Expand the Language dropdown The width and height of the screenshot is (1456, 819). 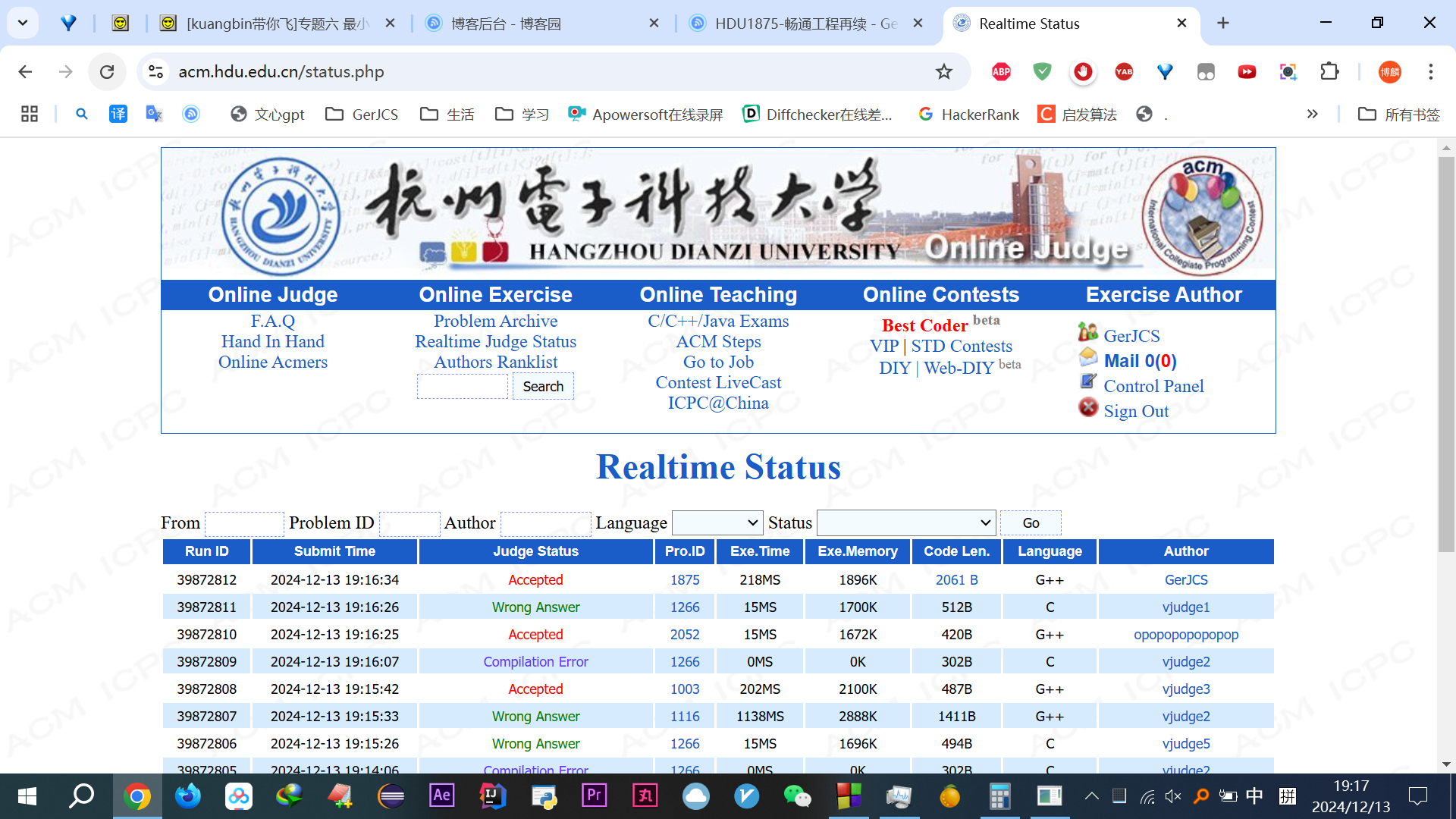(717, 522)
